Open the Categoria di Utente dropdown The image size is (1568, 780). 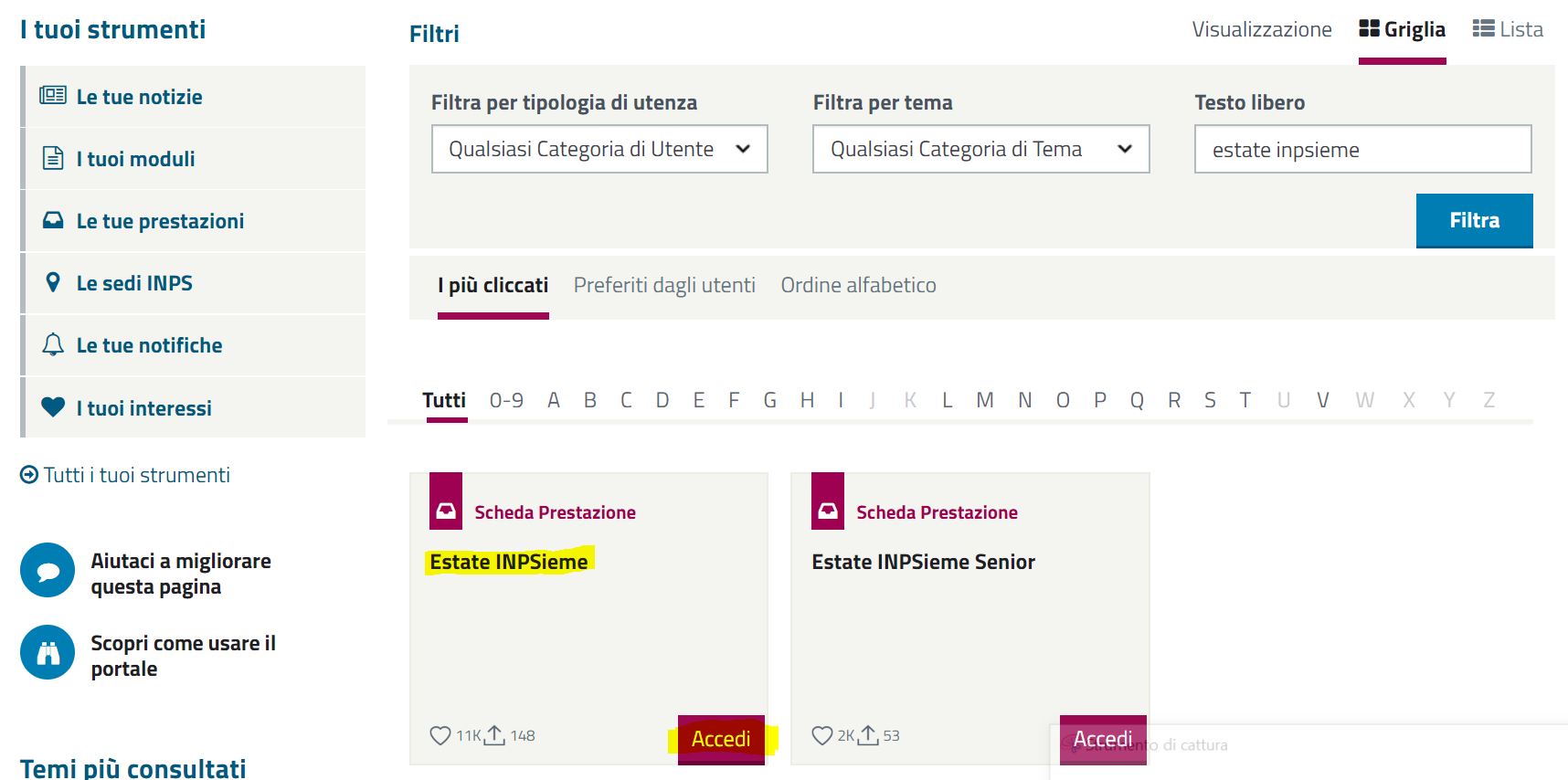(x=599, y=149)
